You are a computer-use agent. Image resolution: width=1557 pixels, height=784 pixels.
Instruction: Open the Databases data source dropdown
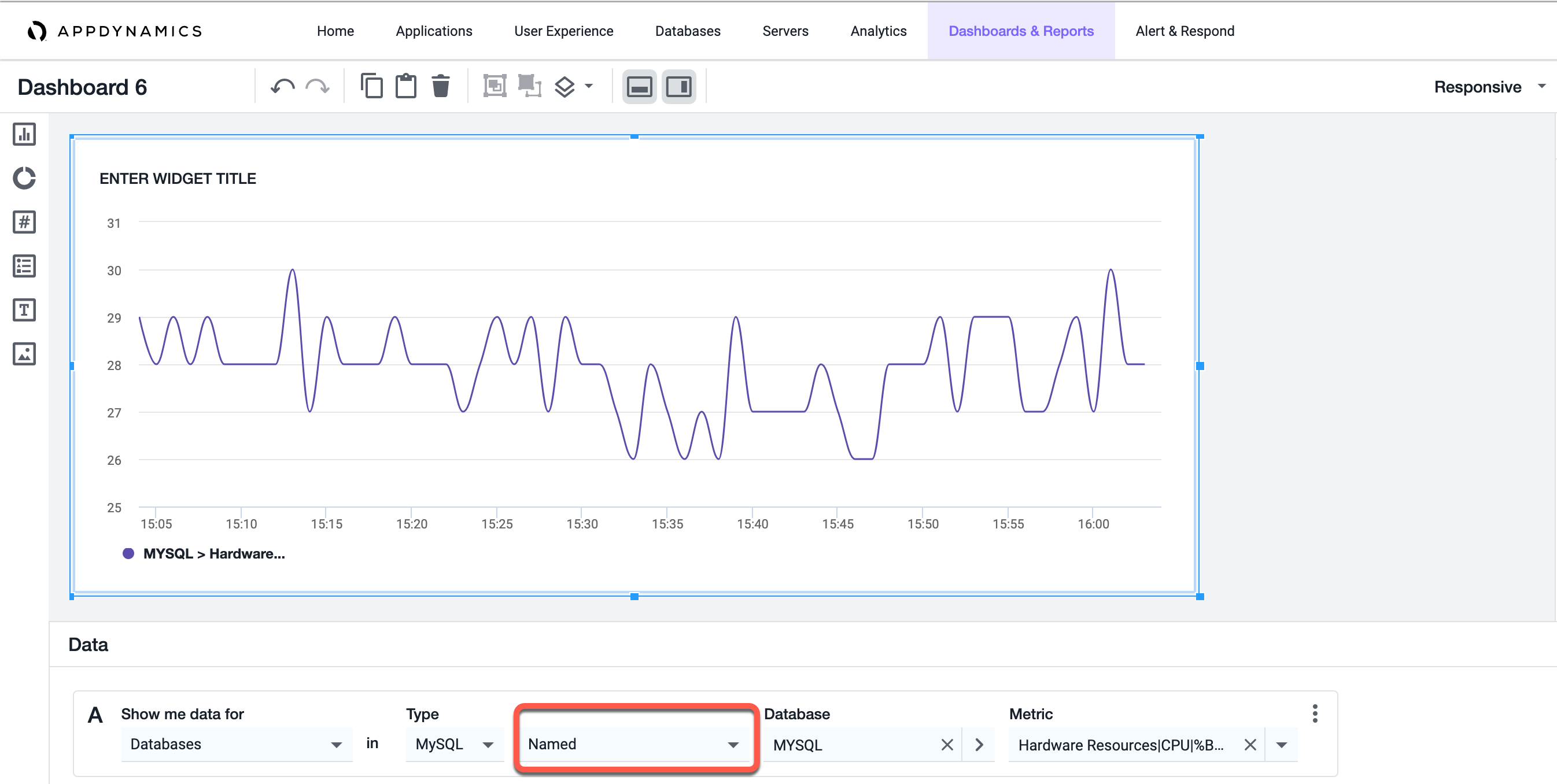237,745
